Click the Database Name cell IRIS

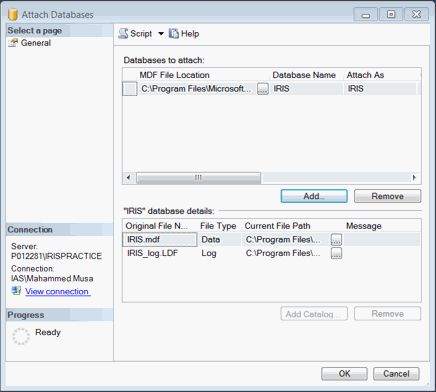(x=306, y=89)
